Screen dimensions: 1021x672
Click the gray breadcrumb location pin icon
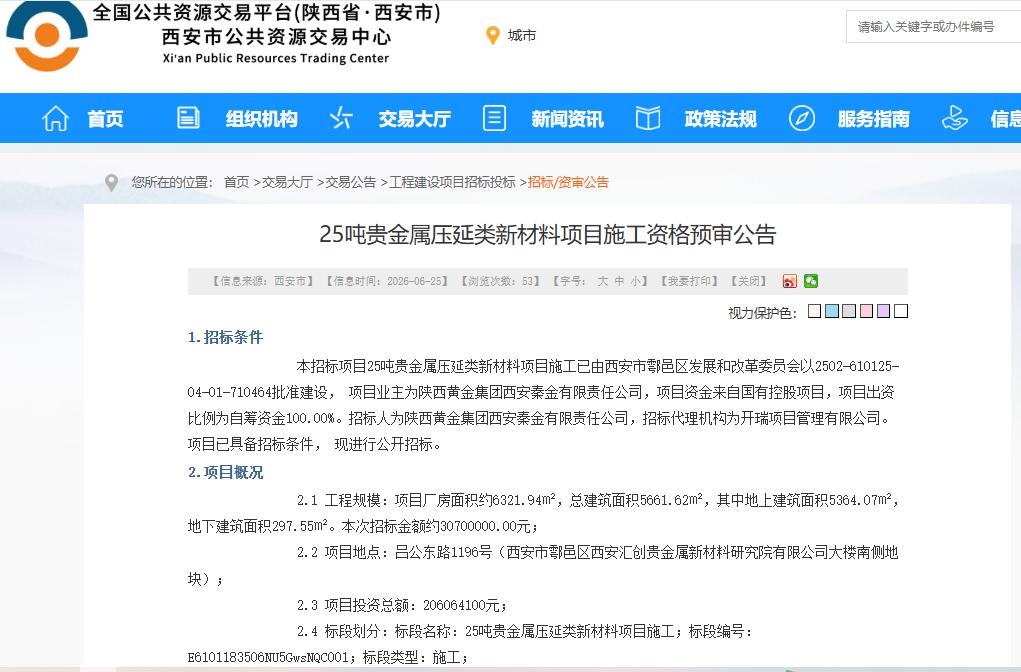111,183
